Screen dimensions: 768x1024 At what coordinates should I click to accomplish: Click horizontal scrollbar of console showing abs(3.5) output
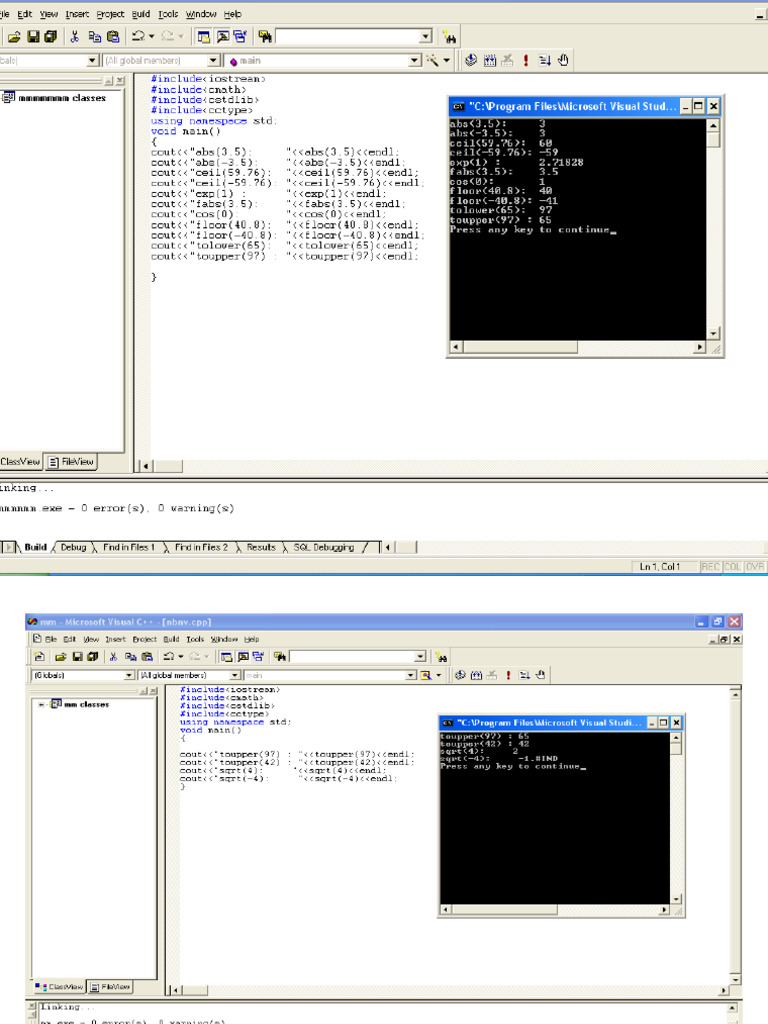pos(577,348)
